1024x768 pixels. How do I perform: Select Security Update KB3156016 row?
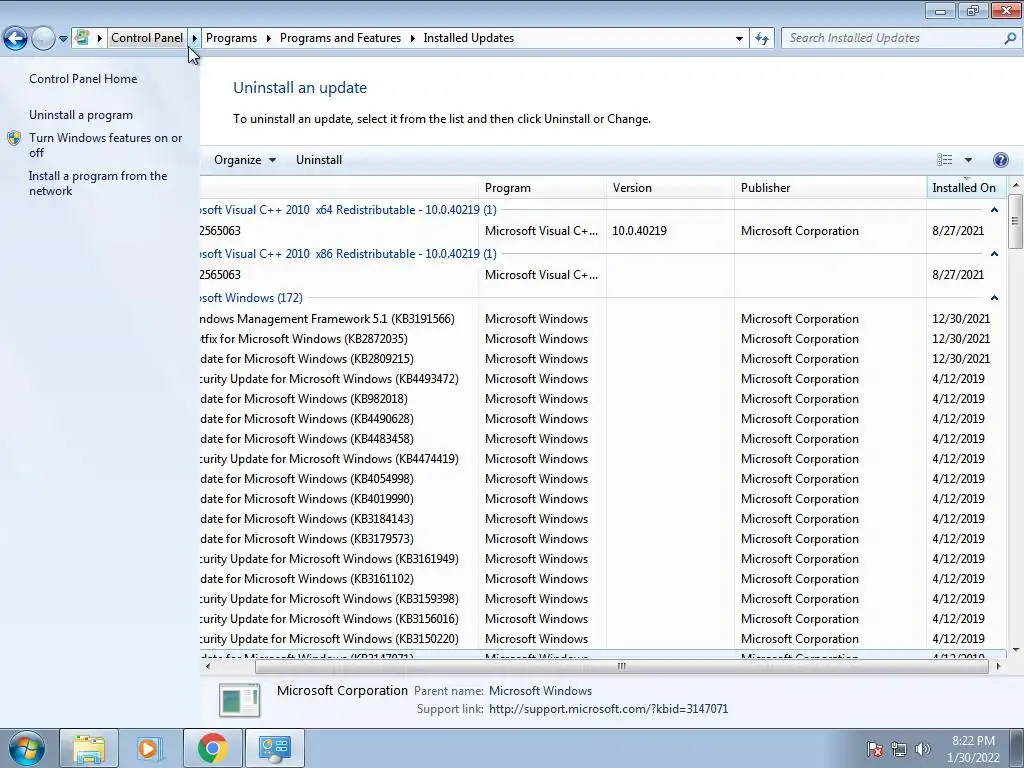coord(603,619)
